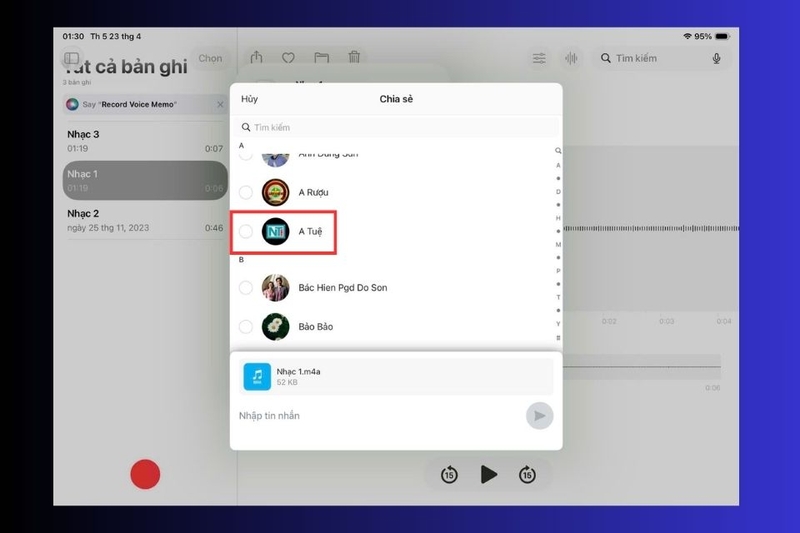Tap the Siri suggestion orb icon
The width and height of the screenshot is (800, 533).
click(x=72, y=105)
